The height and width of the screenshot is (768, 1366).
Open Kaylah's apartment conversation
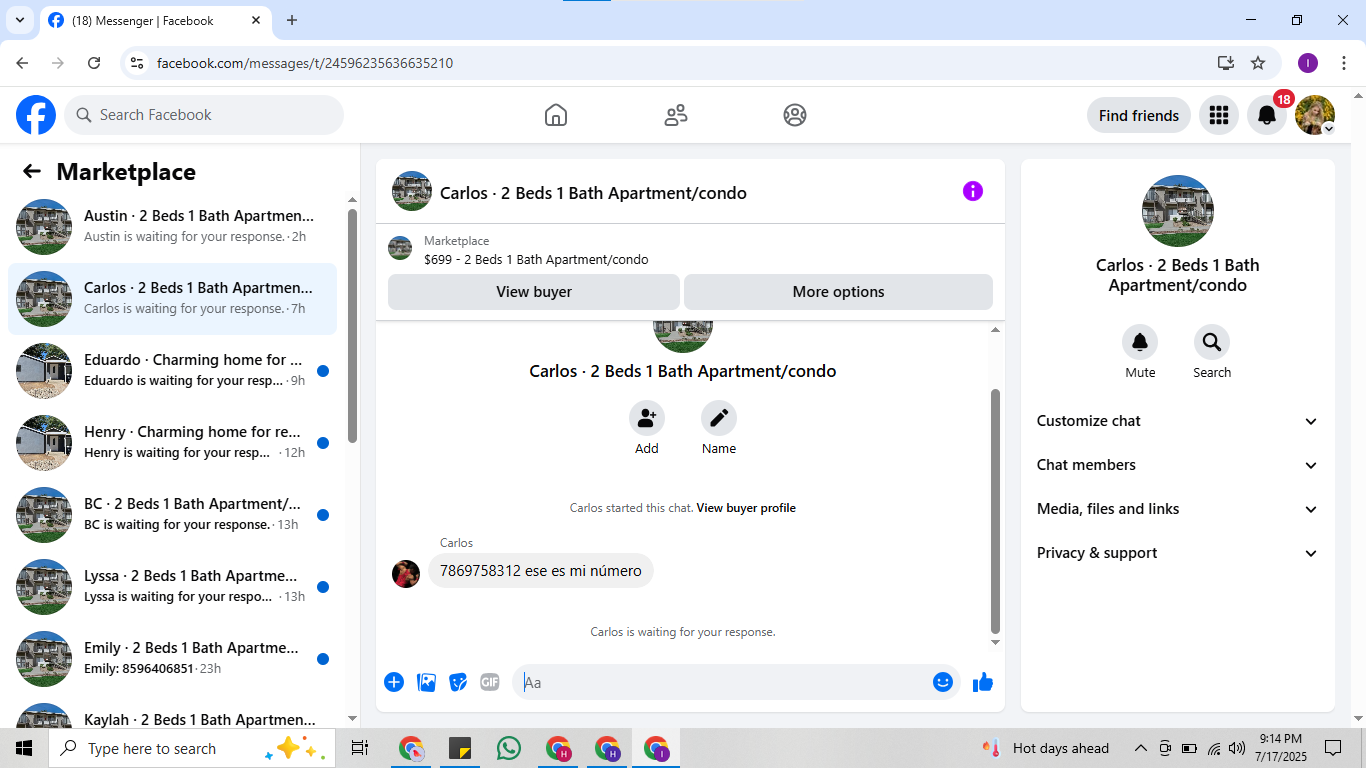click(172, 714)
